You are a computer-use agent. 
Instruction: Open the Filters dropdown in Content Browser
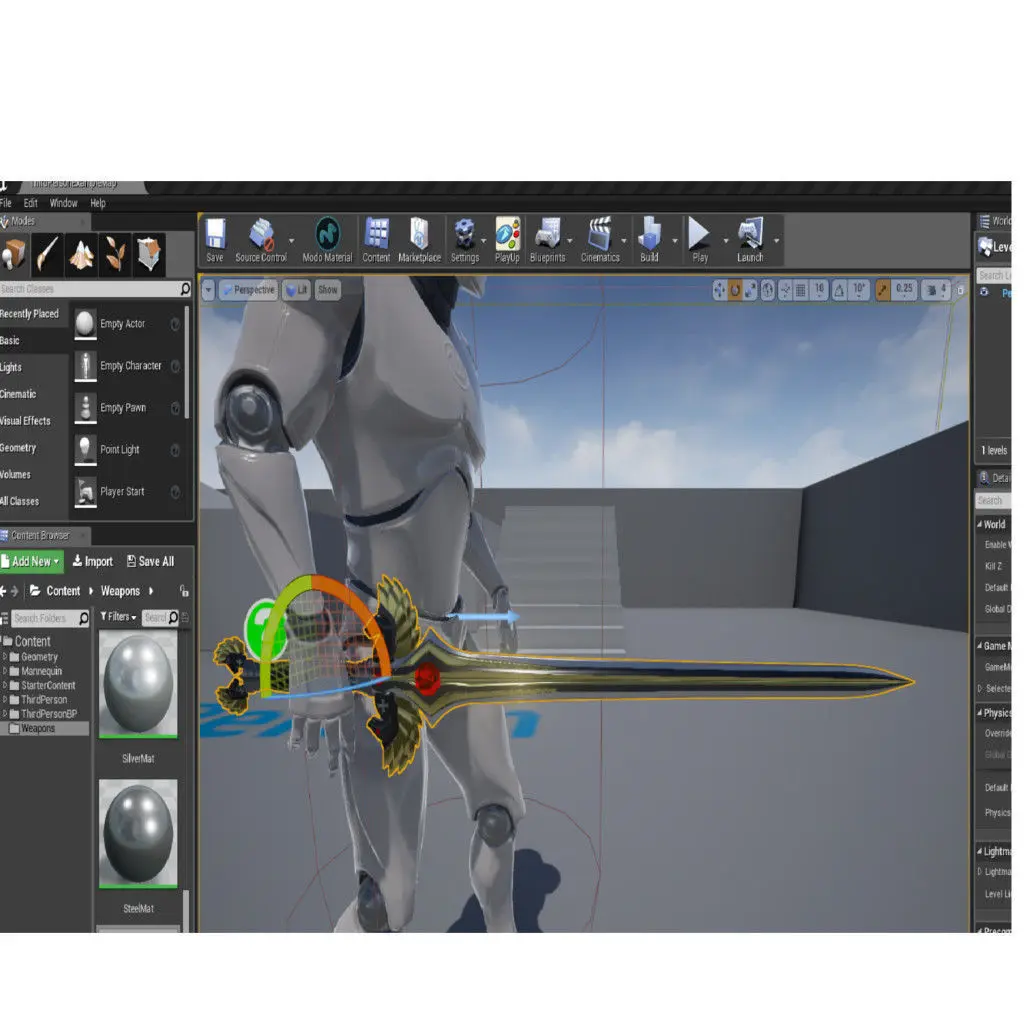click(118, 617)
